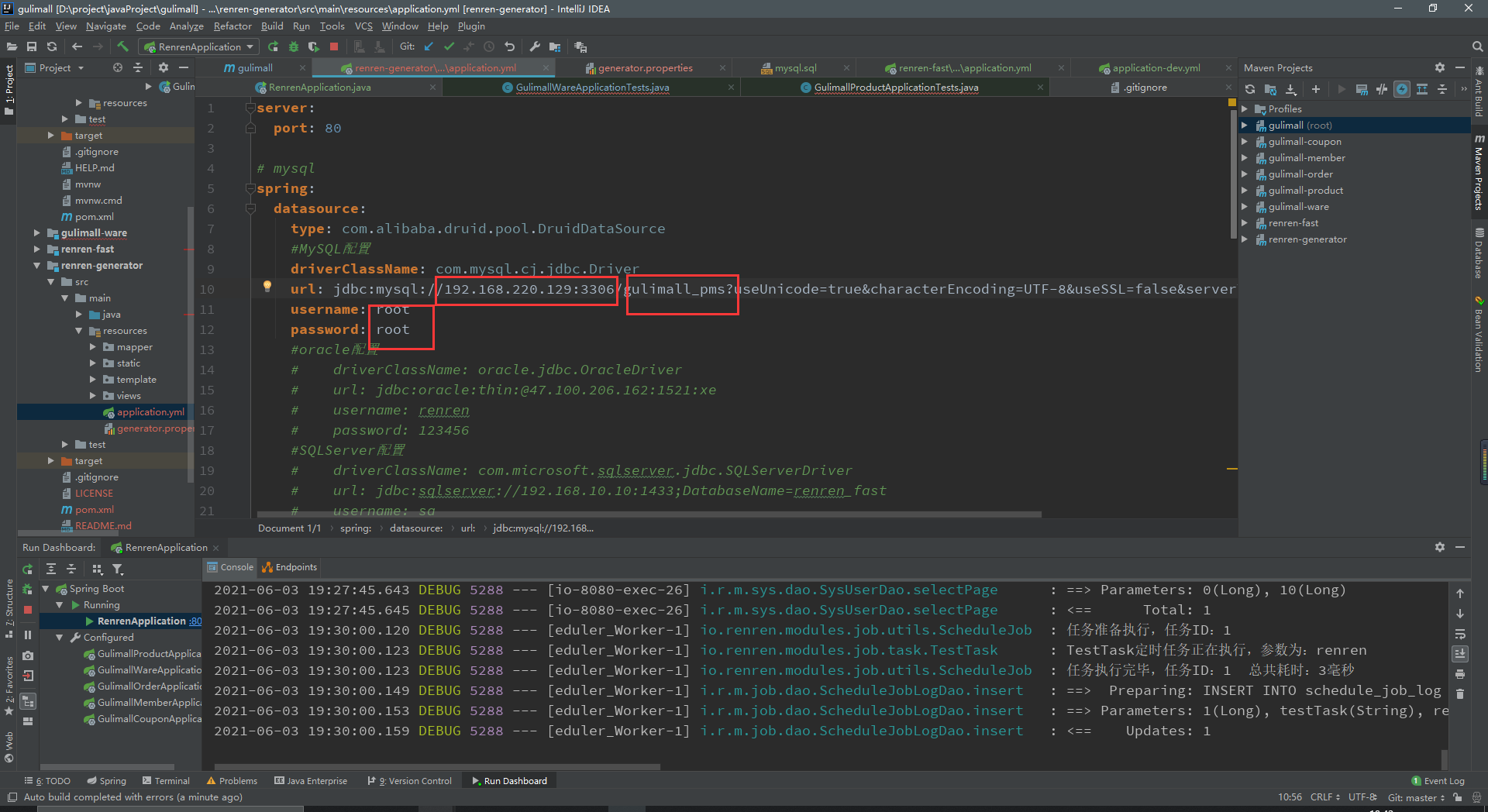Open the Problems tool window
This screenshot has height=812, width=1488.
(232, 781)
